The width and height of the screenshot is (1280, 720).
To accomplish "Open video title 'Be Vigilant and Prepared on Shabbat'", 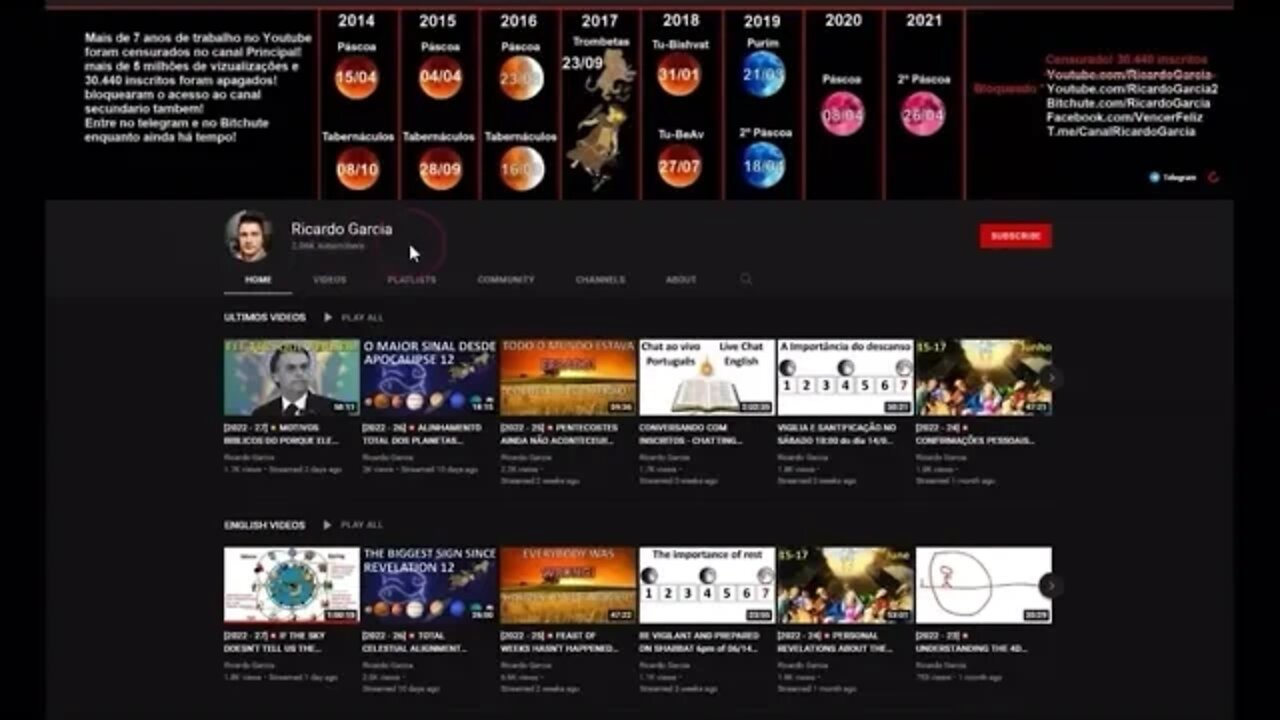I will (x=699, y=642).
